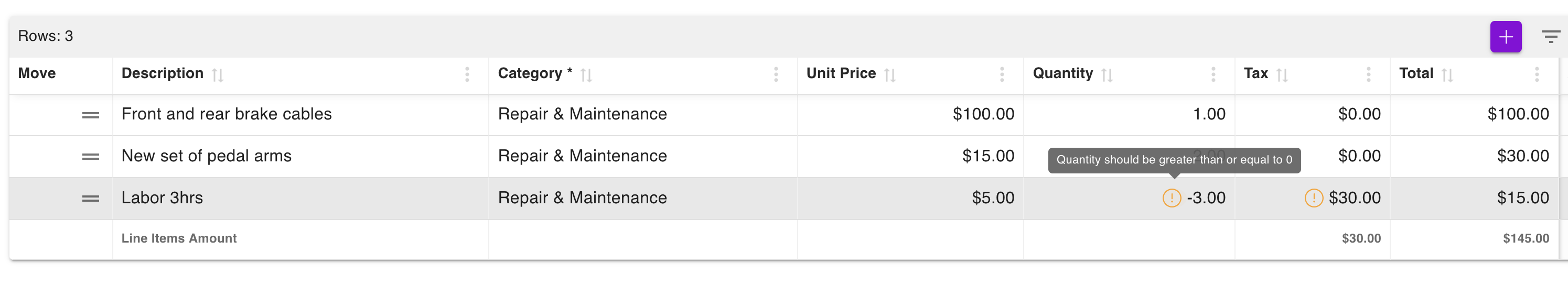Image resolution: width=1568 pixels, height=285 pixels.
Task: Open Category column options menu
Action: (x=776, y=74)
